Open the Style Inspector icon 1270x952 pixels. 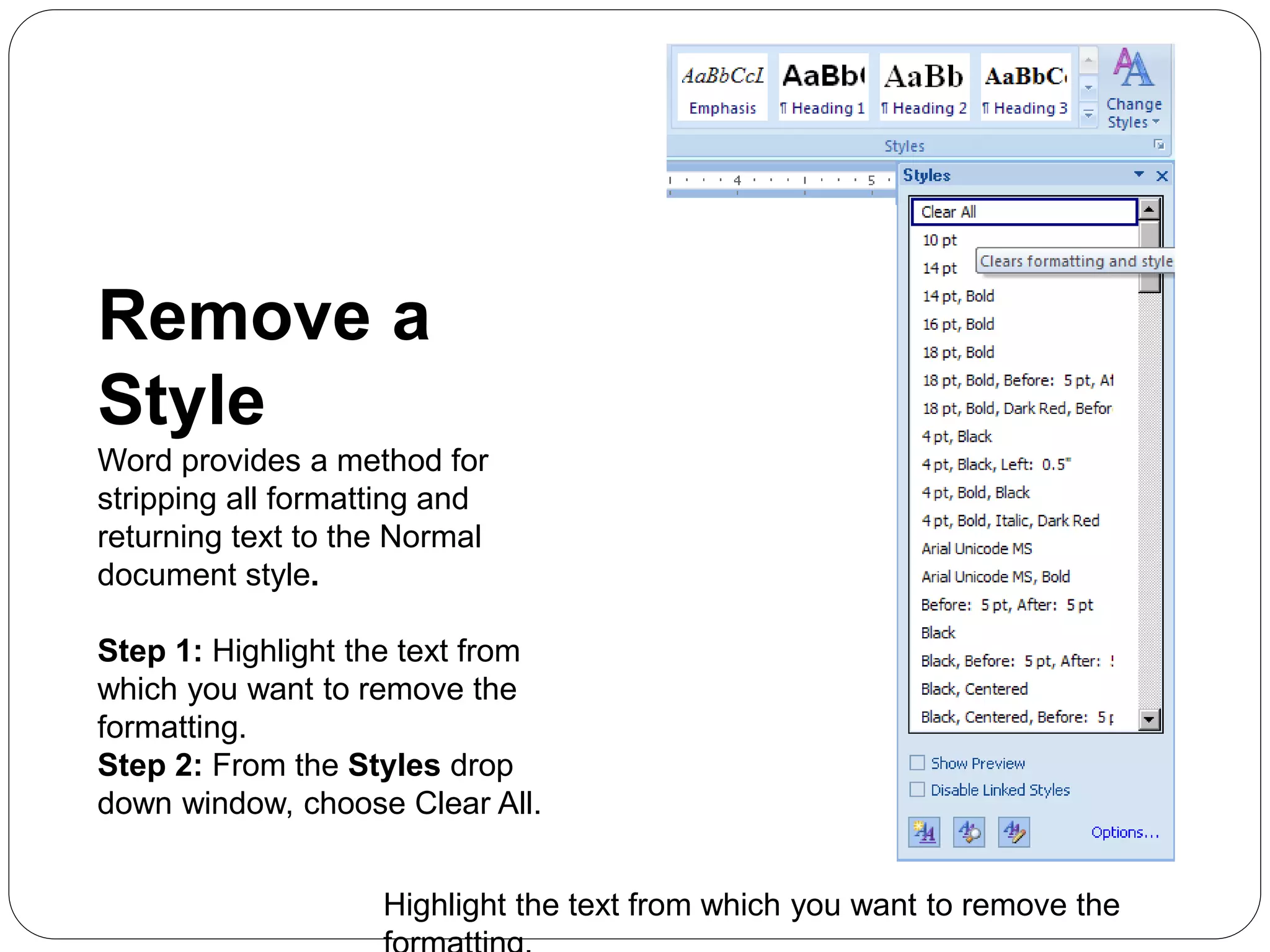point(969,832)
